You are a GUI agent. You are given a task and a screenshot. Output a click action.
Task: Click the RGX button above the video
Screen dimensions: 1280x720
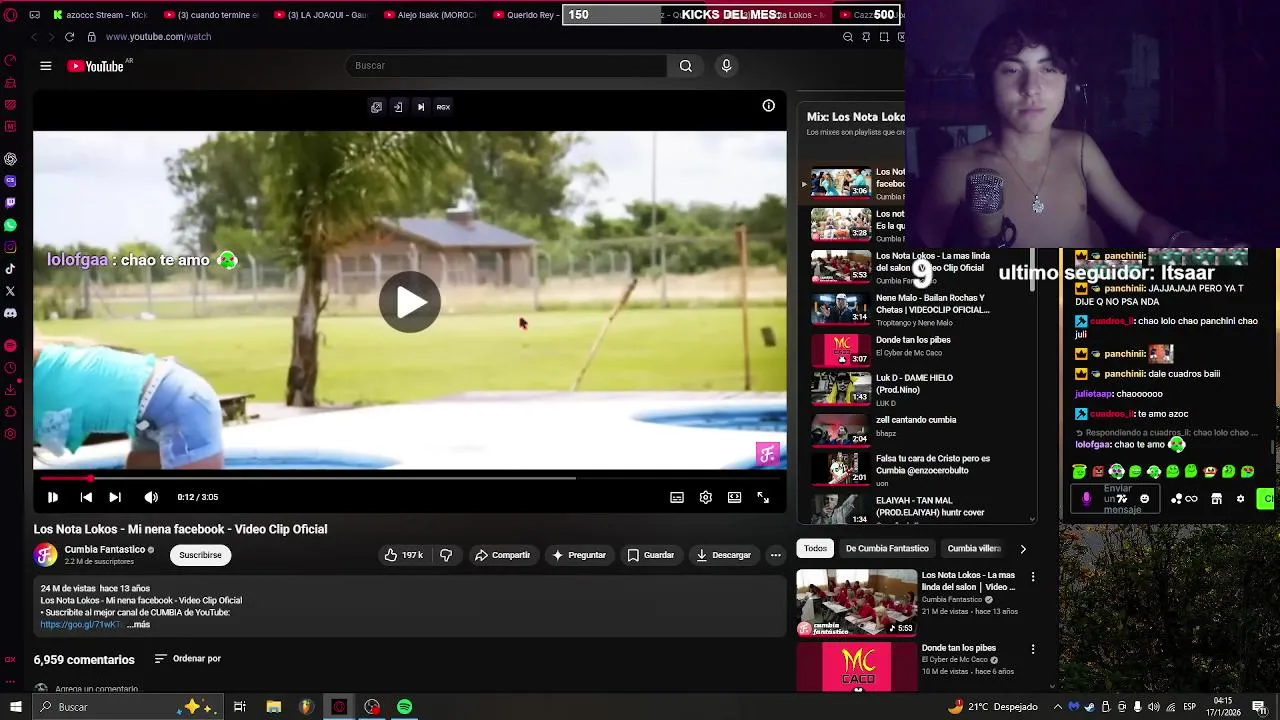tap(443, 107)
